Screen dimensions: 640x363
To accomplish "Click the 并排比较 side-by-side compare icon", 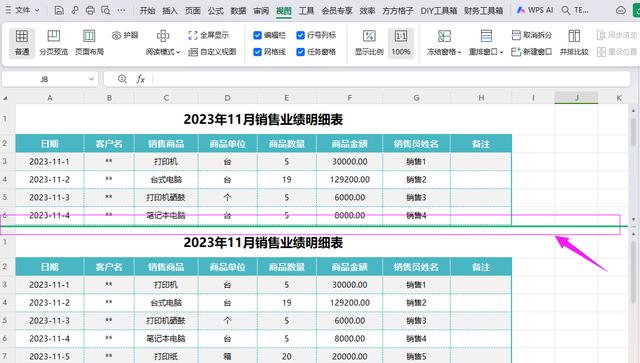I will click(574, 36).
